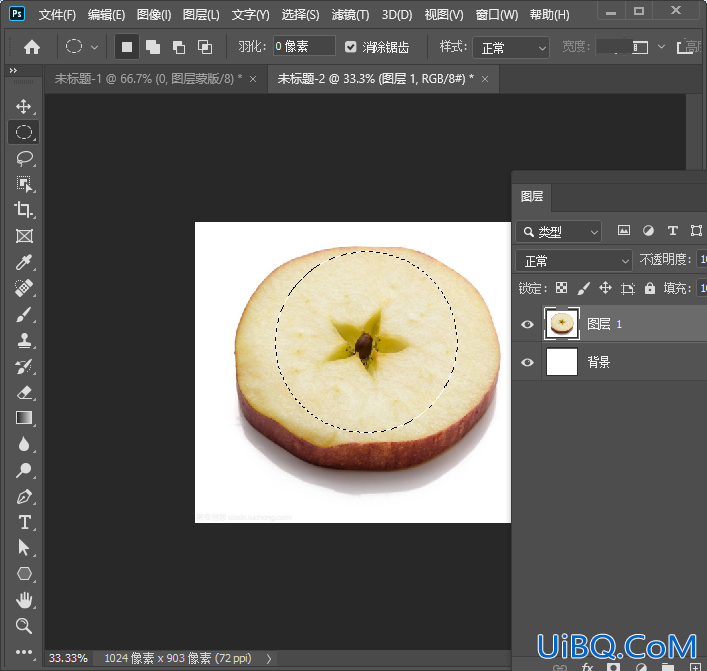Close the 未标题-2 document tab
The image size is (707, 671).
485,79
